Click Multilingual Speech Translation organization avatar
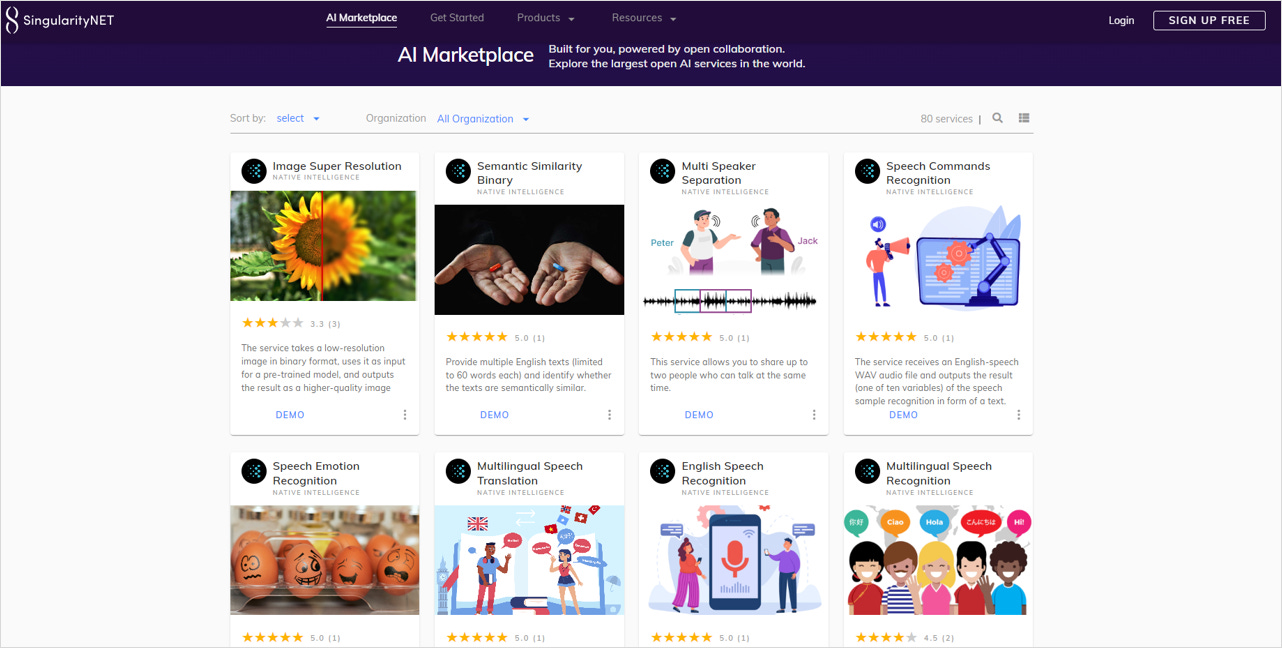1282x648 pixels. (458, 471)
